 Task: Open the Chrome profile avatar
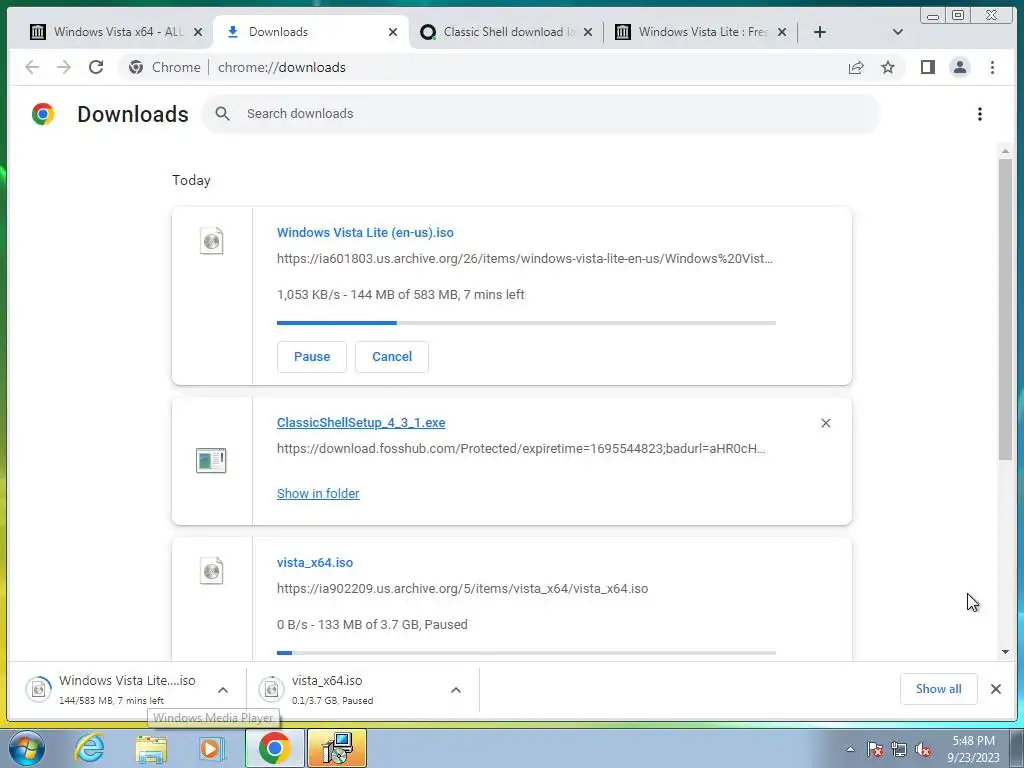tap(959, 67)
